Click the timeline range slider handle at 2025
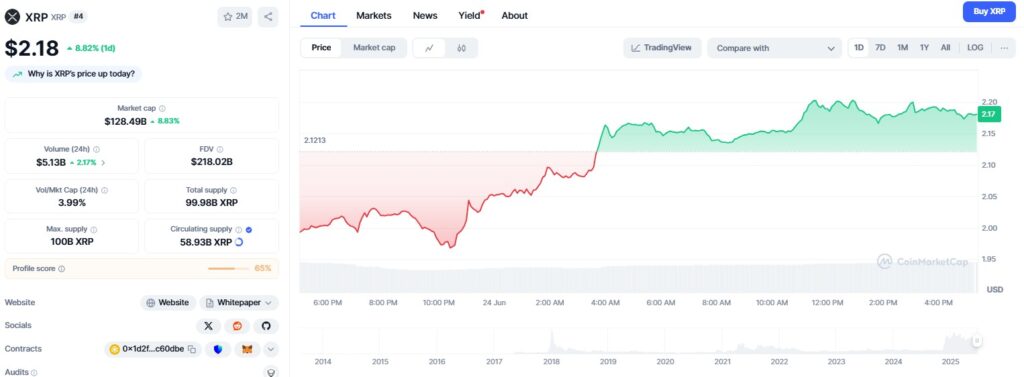1024x377 pixels. coord(977,340)
